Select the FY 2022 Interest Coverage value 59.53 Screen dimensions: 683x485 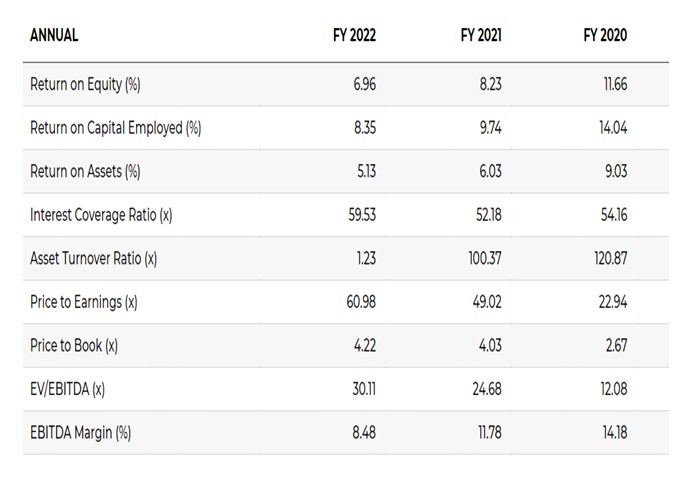pyautogui.click(x=362, y=215)
